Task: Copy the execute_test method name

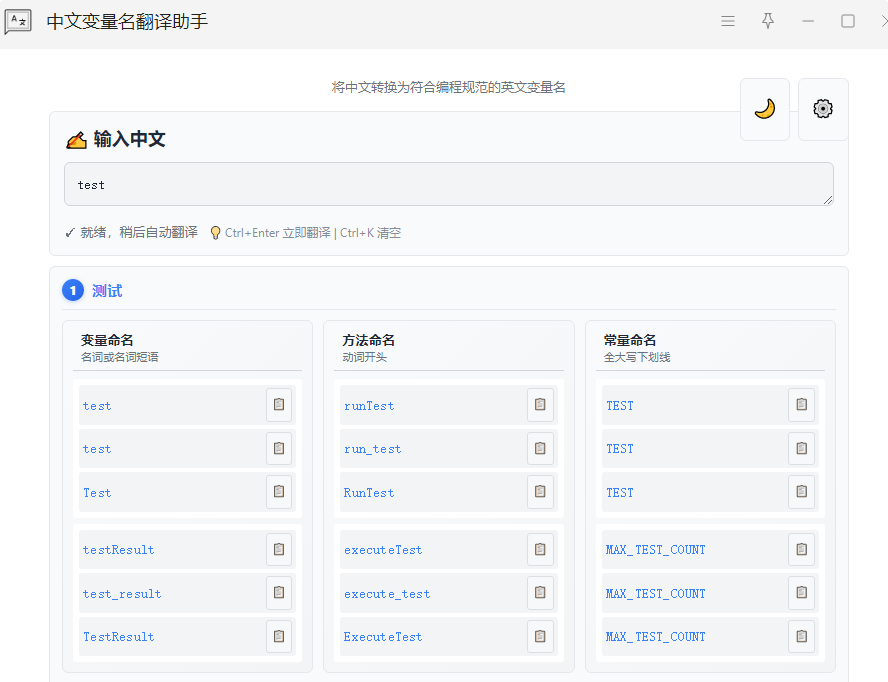Action: pos(540,593)
